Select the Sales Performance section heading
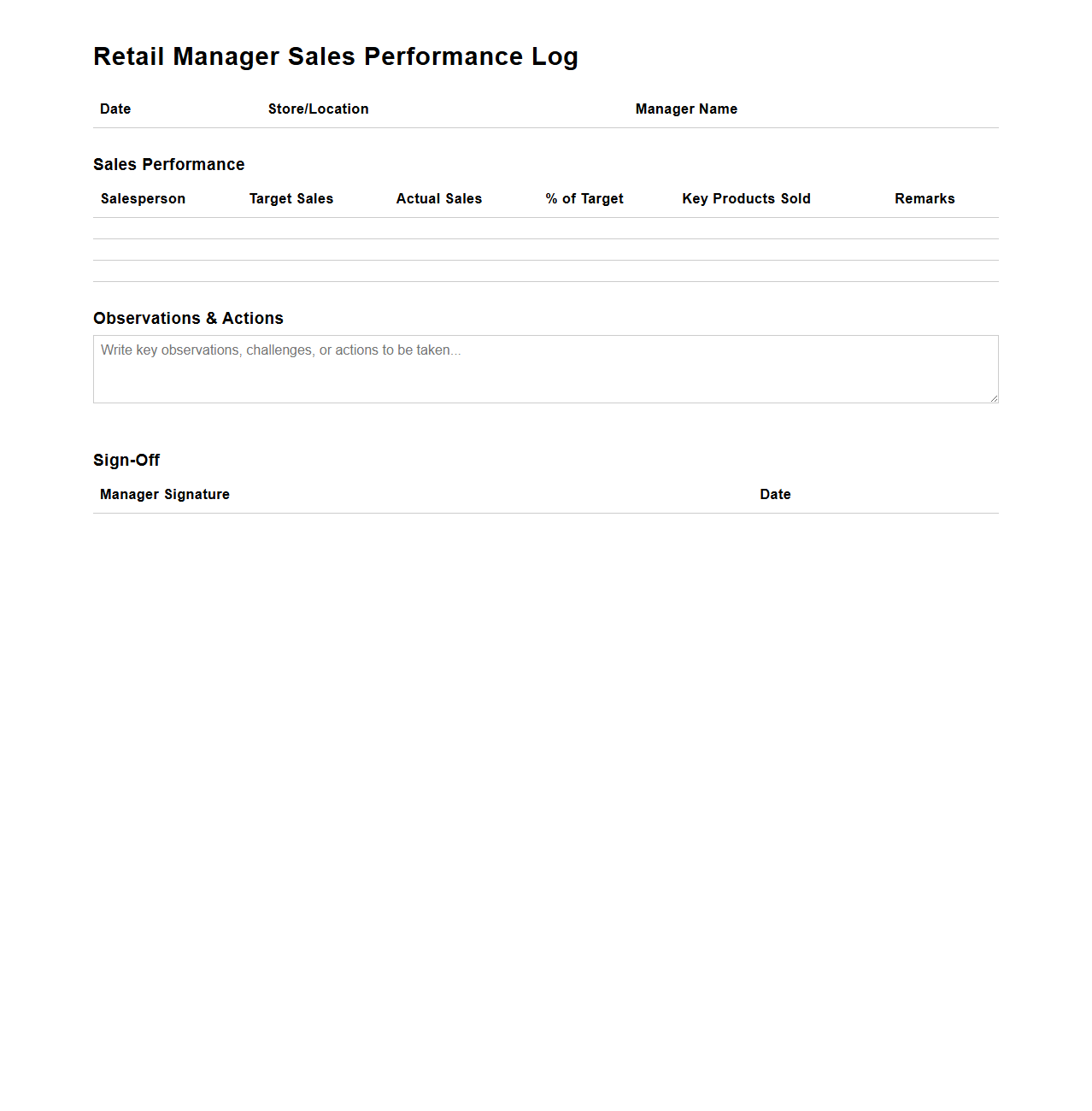Viewport: 1092px width, 1111px height. tap(169, 164)
